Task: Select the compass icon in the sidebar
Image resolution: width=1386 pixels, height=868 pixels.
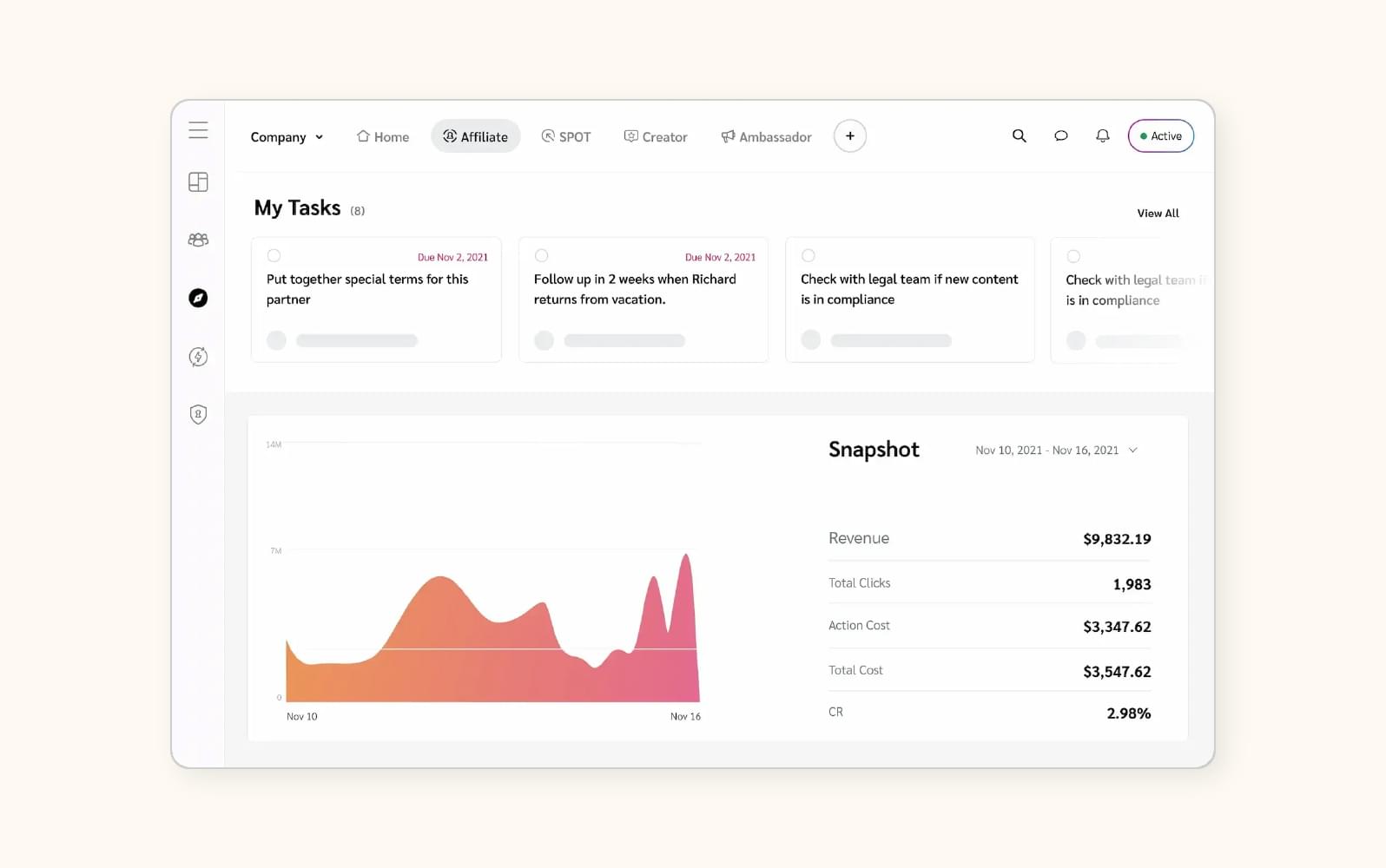Action: click(198, 298)
